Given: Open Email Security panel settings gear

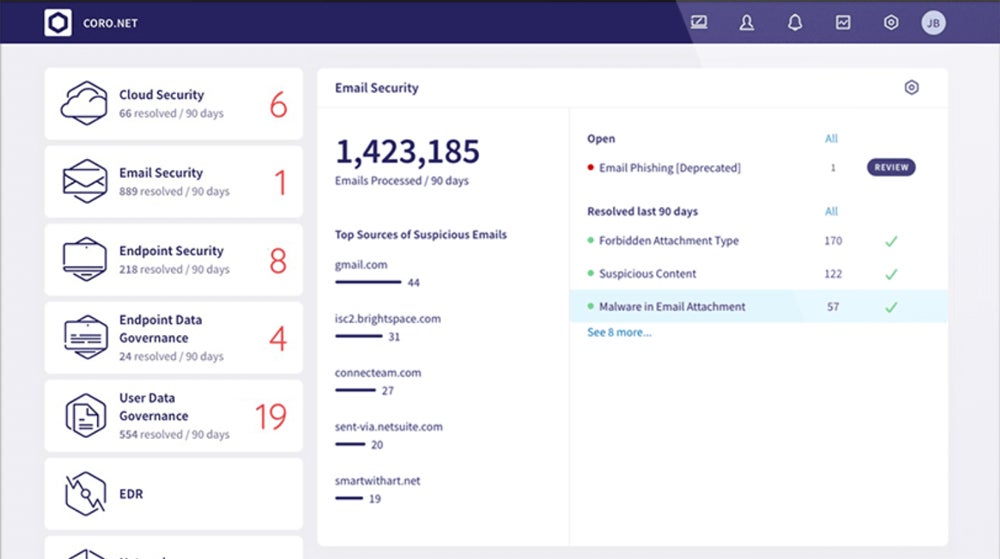Looking at the screenshot, I should pos(911,88).
